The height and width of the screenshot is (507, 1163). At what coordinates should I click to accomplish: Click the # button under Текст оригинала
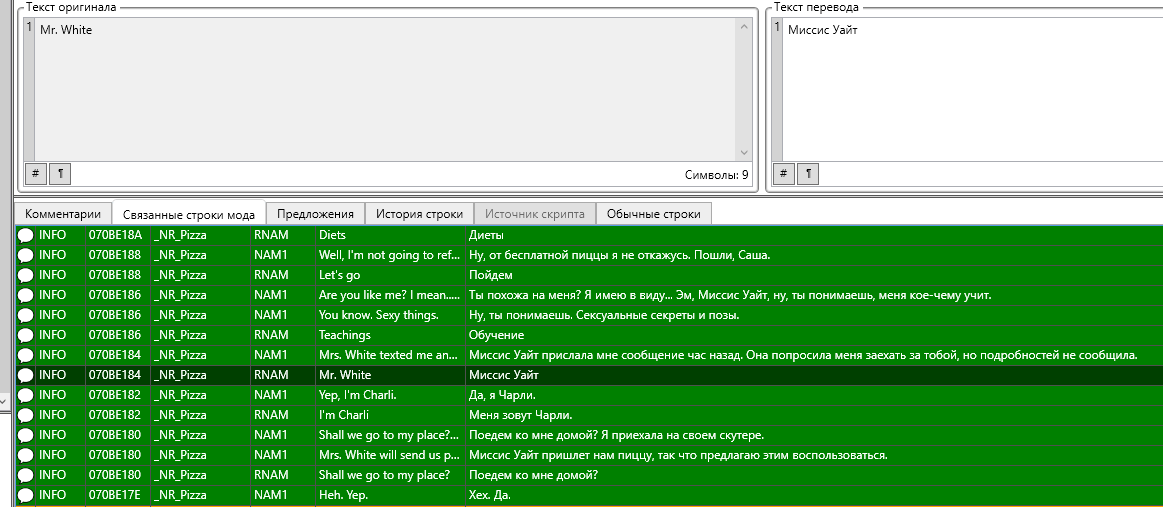coord(36,174)
